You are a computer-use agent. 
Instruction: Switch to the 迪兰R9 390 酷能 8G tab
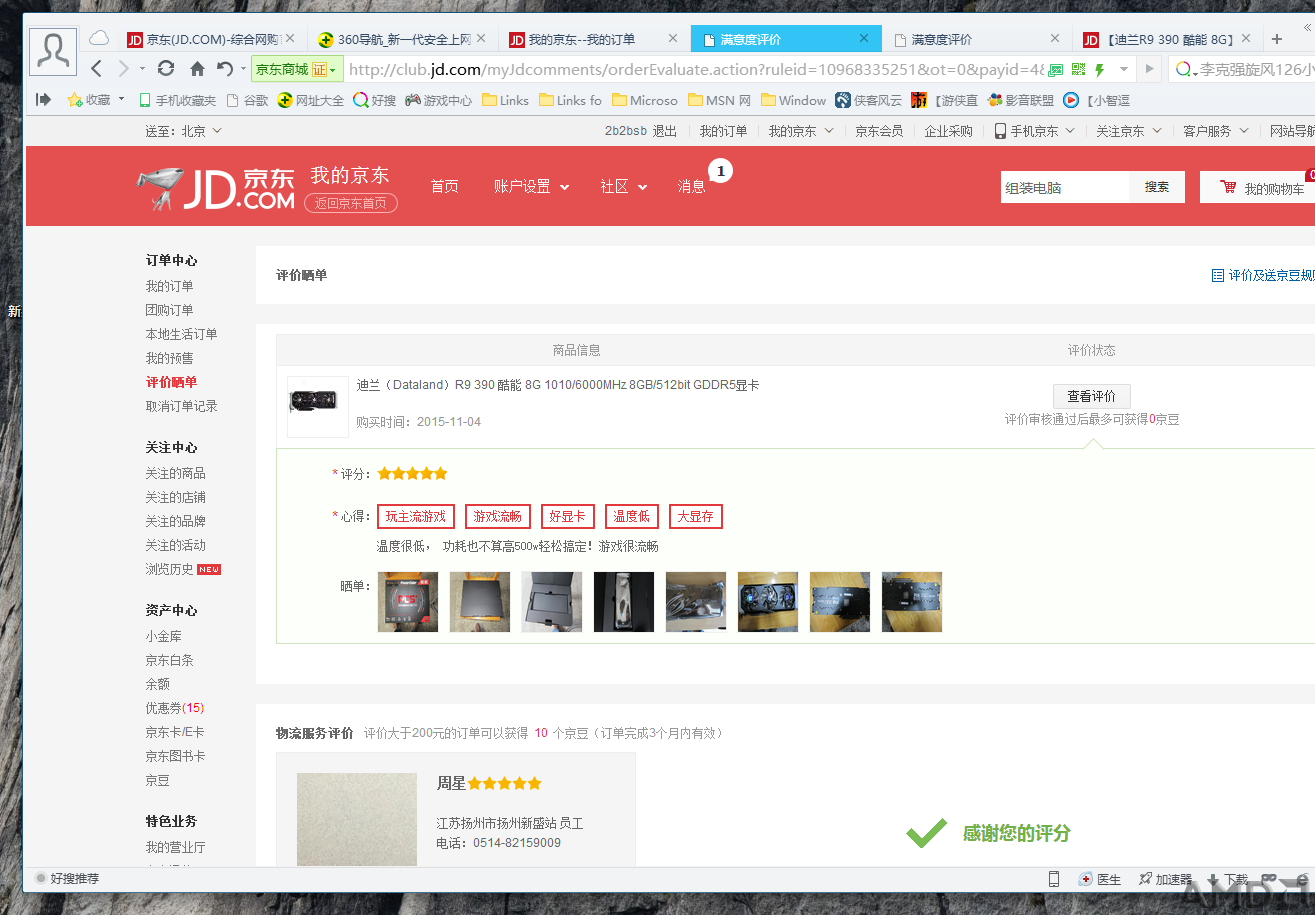click(1169, 39)
